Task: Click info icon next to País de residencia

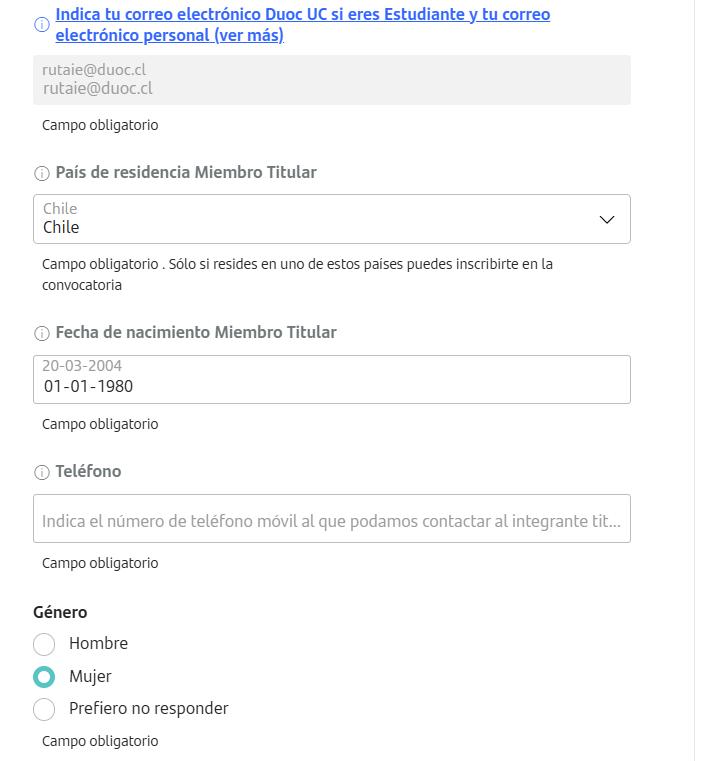Action: pyautogui.click(x=42, y=173)
